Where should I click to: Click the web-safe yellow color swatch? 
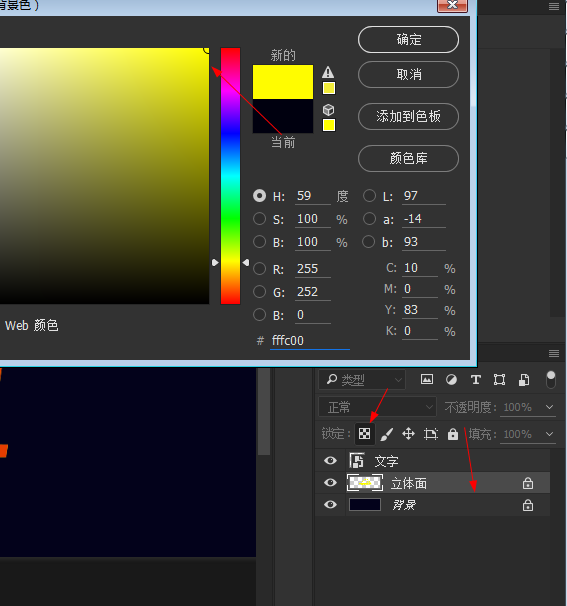[329, 125]
